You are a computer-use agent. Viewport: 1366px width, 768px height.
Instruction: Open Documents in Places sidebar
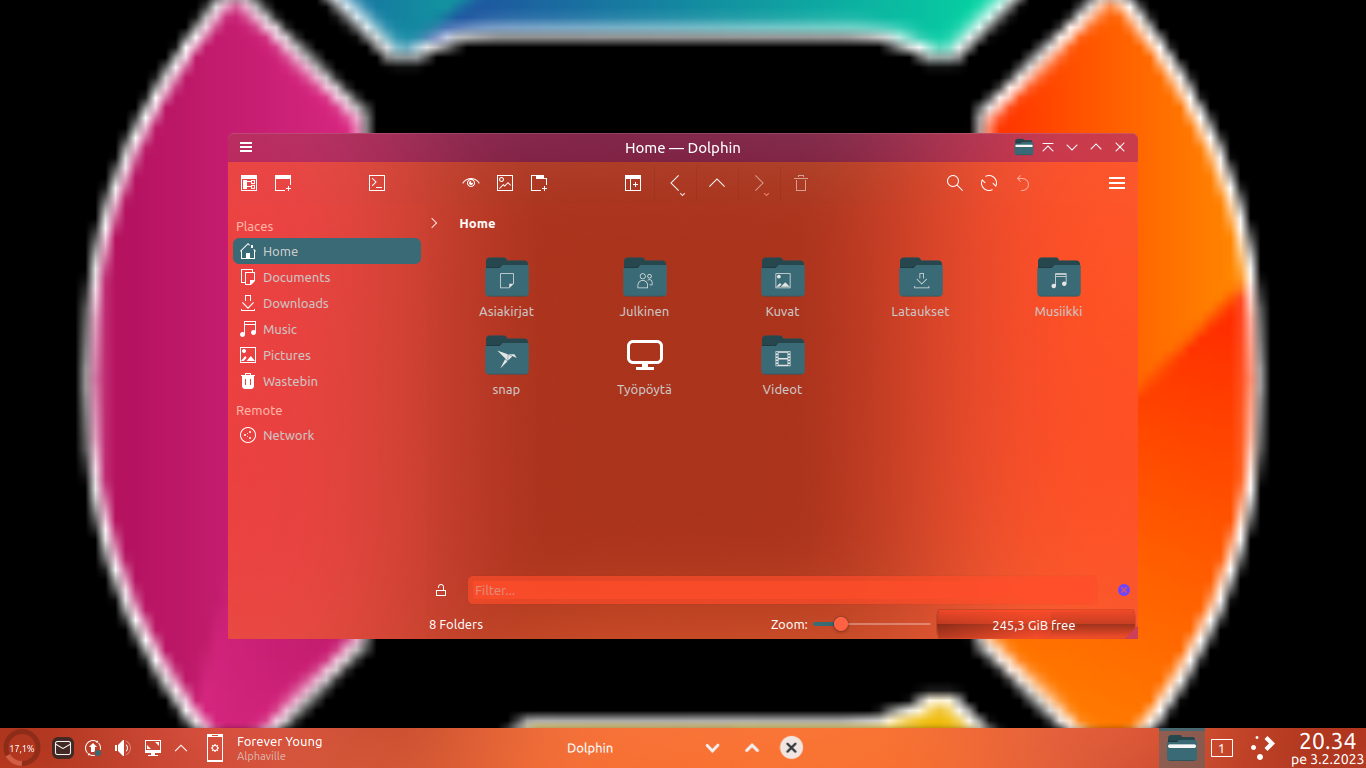point(327,277)
